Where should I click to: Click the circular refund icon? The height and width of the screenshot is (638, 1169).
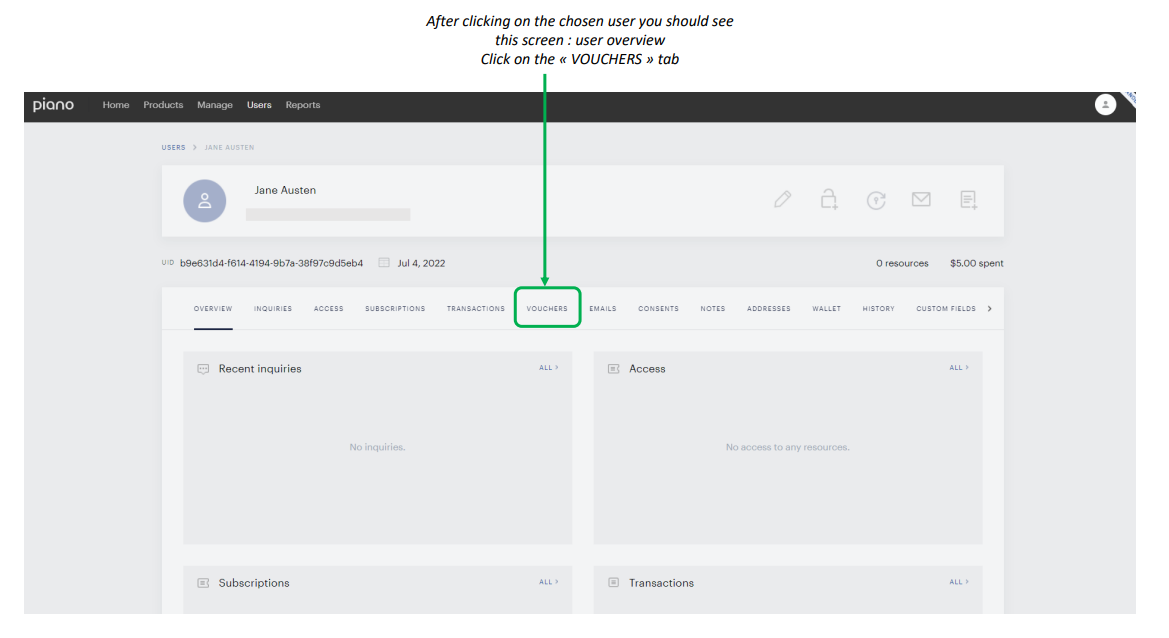tap(876, 200)
